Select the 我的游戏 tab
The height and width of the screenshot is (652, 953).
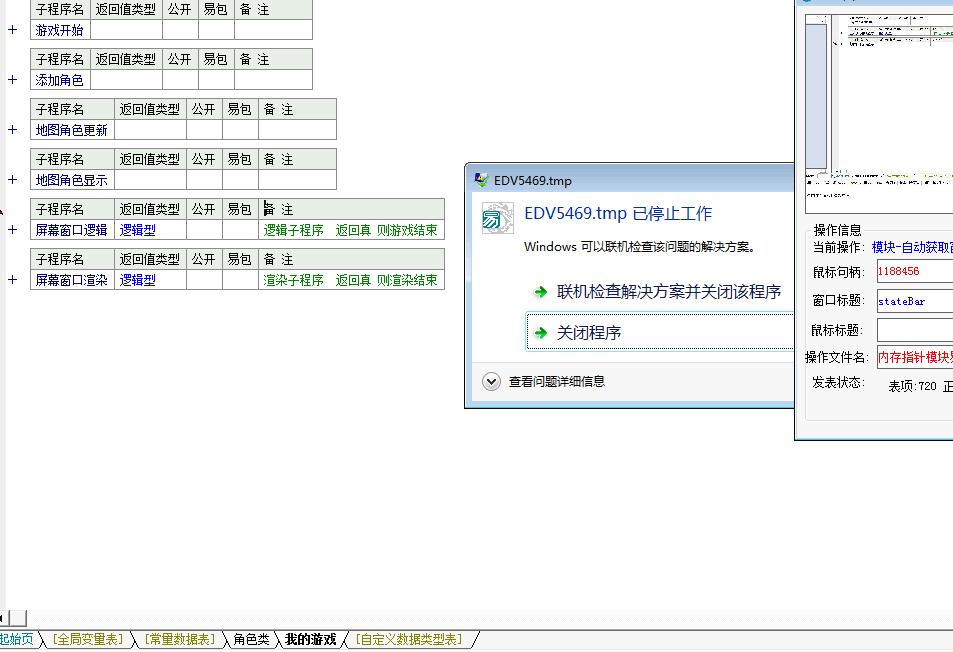[x=311, y=639]
